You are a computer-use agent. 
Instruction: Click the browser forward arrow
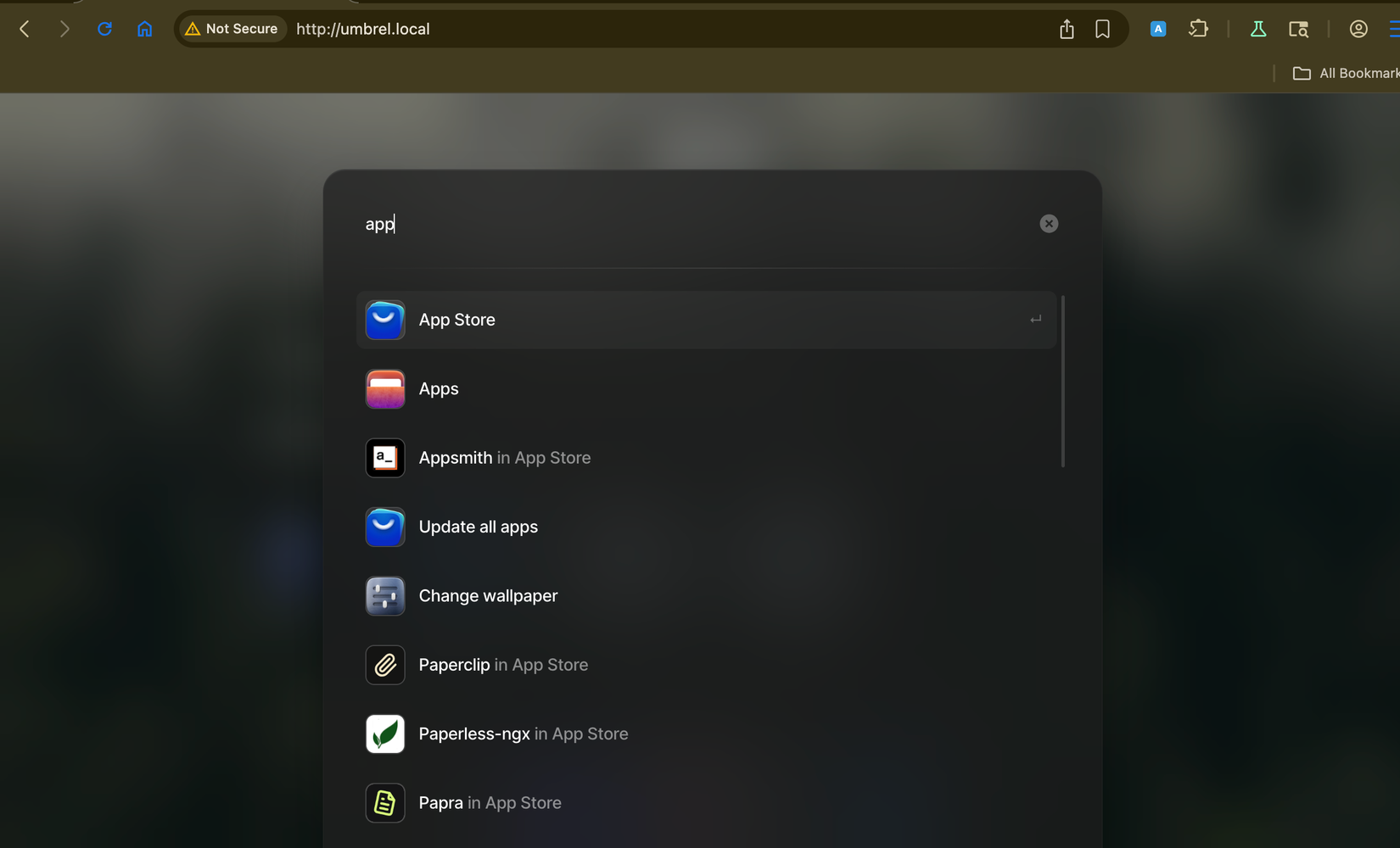pyautogui.click(x=64, y=29)
